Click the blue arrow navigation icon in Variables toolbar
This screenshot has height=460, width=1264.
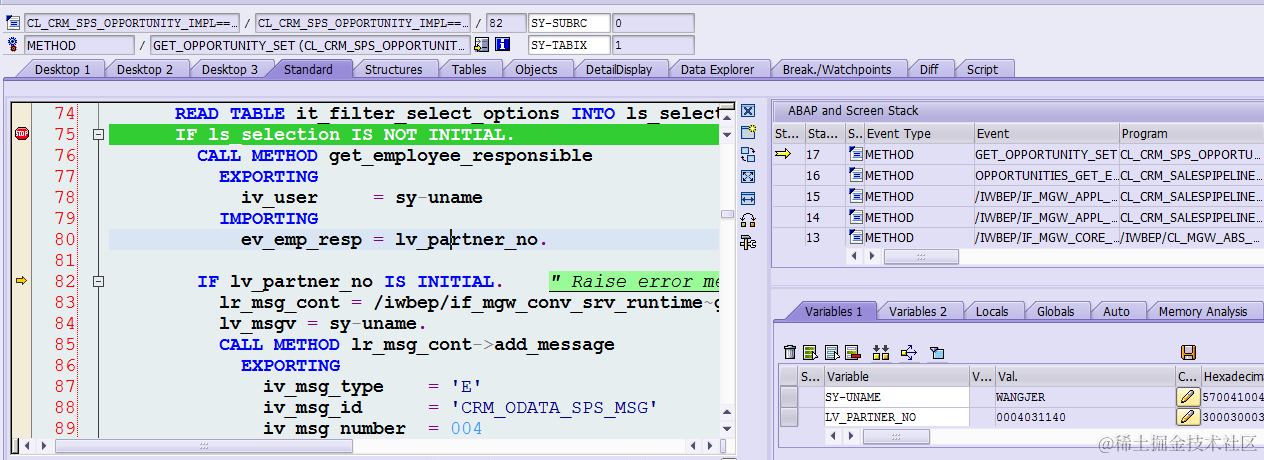pyautogui.click(x=909, y=352)
